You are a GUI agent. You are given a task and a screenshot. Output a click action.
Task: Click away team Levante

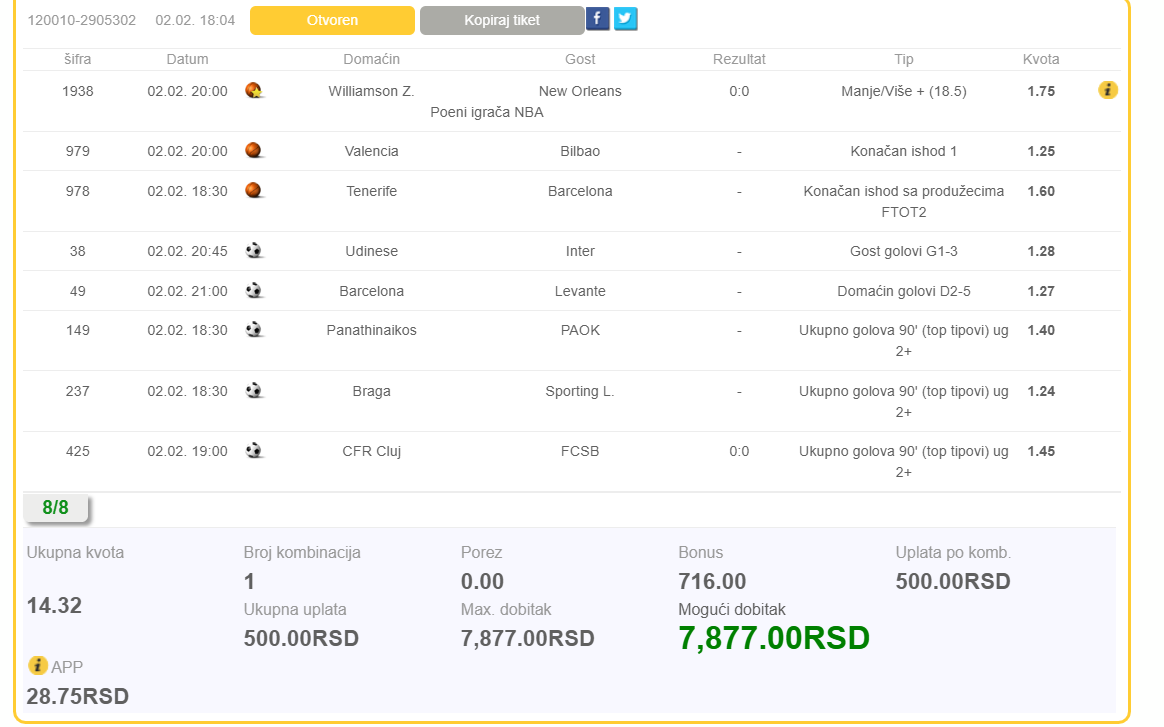tap(580, 292)
